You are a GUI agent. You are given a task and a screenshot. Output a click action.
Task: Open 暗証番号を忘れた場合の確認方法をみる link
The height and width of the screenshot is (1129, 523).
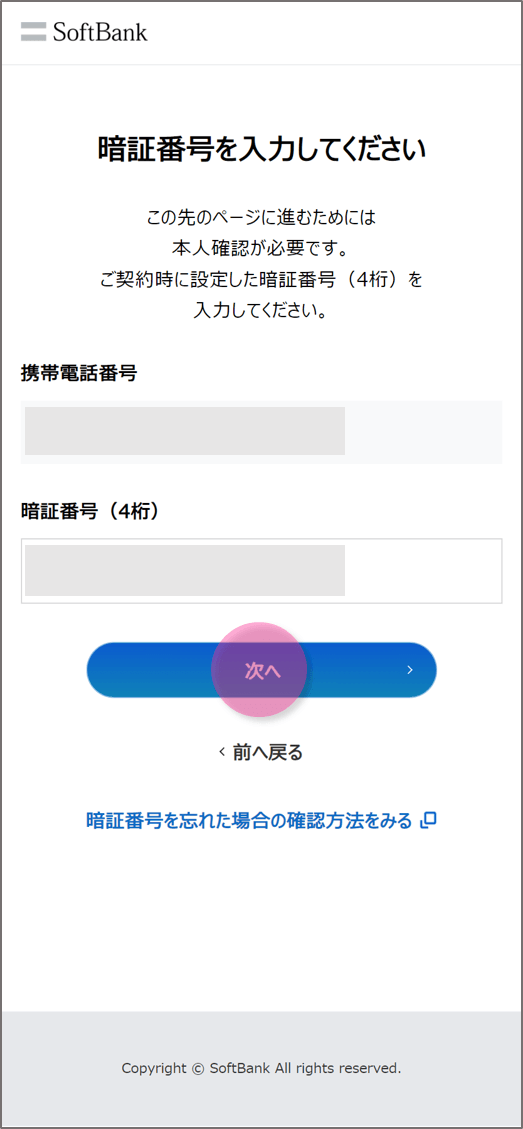tap(249, 820)
